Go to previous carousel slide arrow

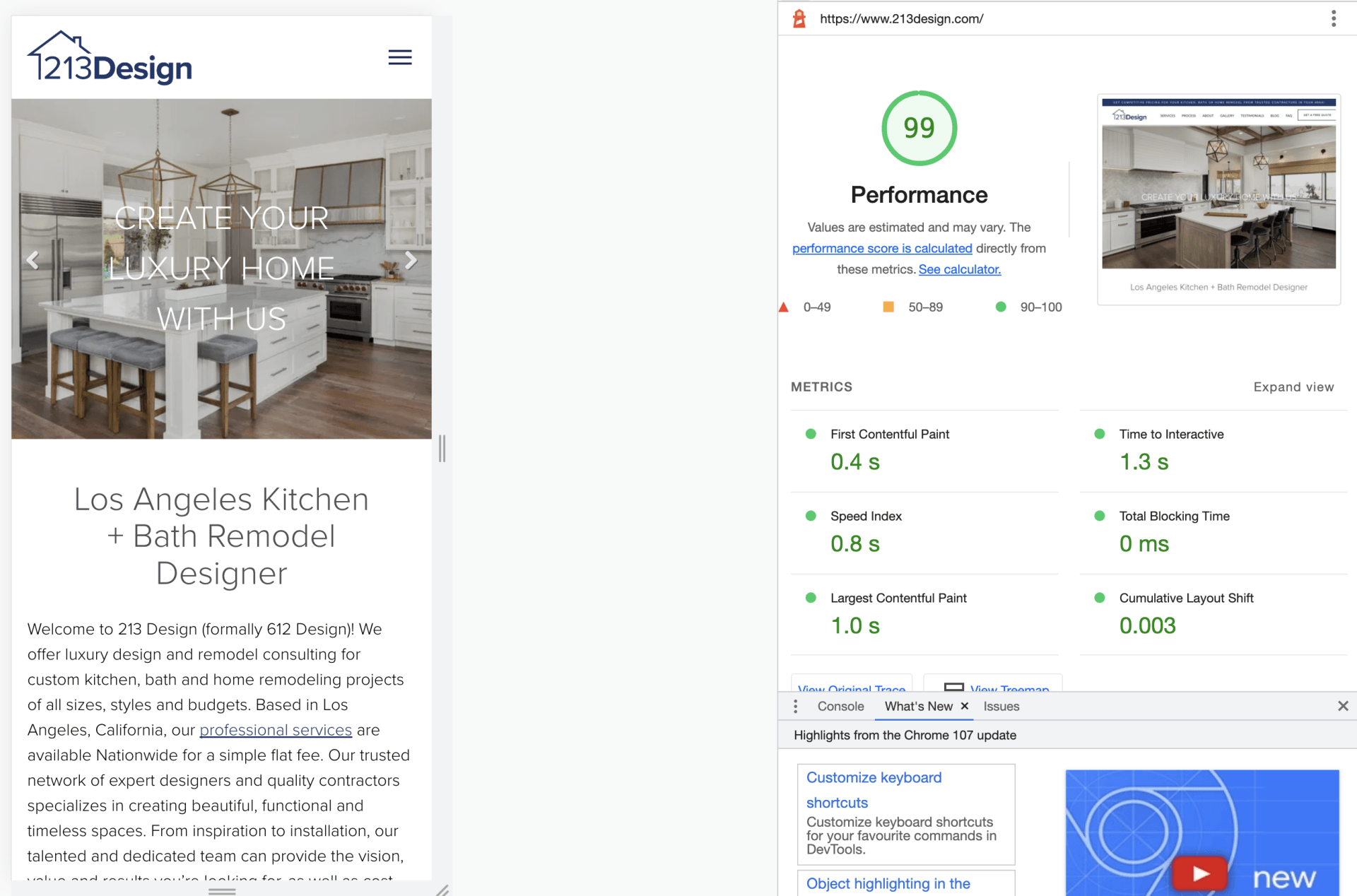pos(33,260)
